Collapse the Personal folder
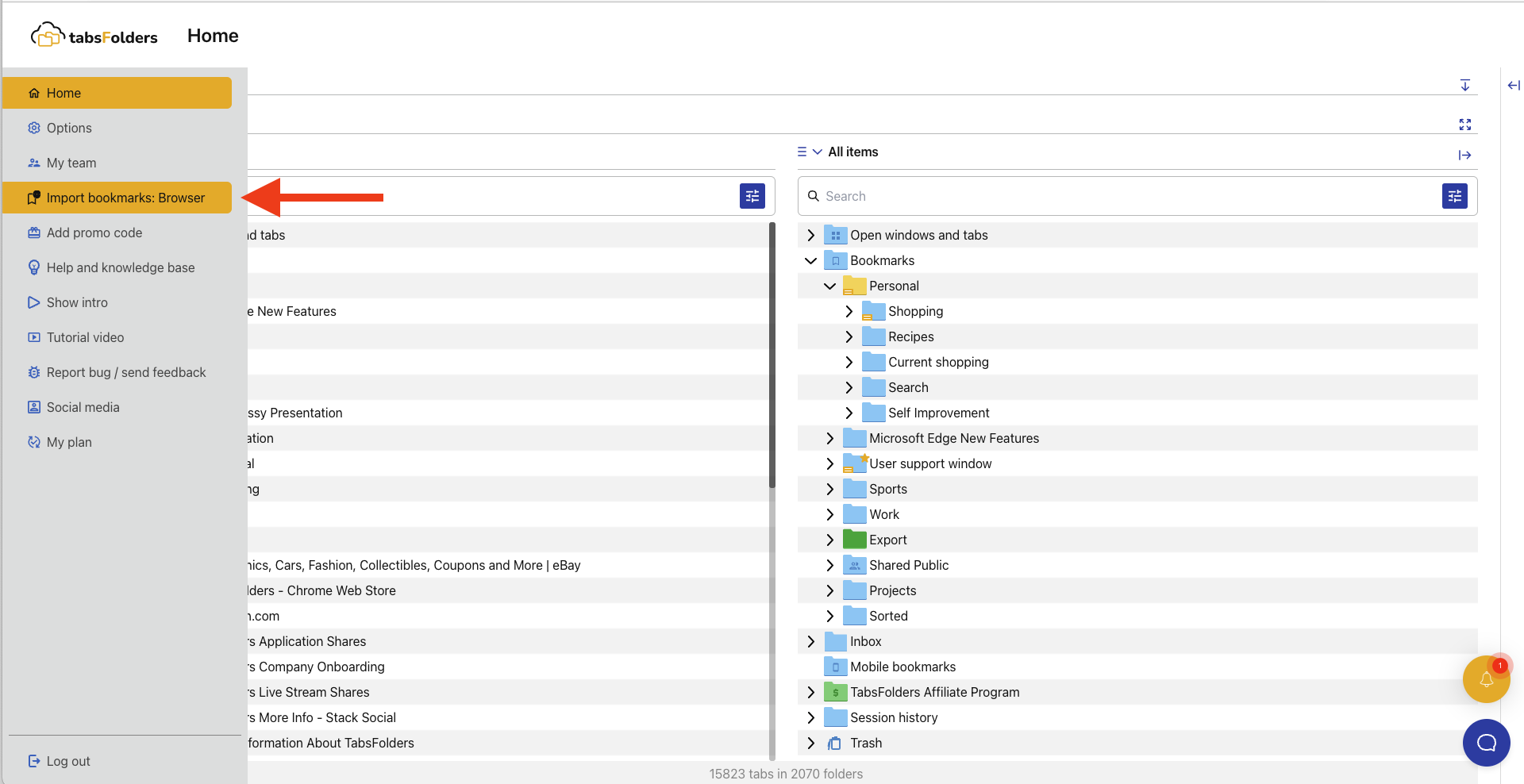 point(829,286)
